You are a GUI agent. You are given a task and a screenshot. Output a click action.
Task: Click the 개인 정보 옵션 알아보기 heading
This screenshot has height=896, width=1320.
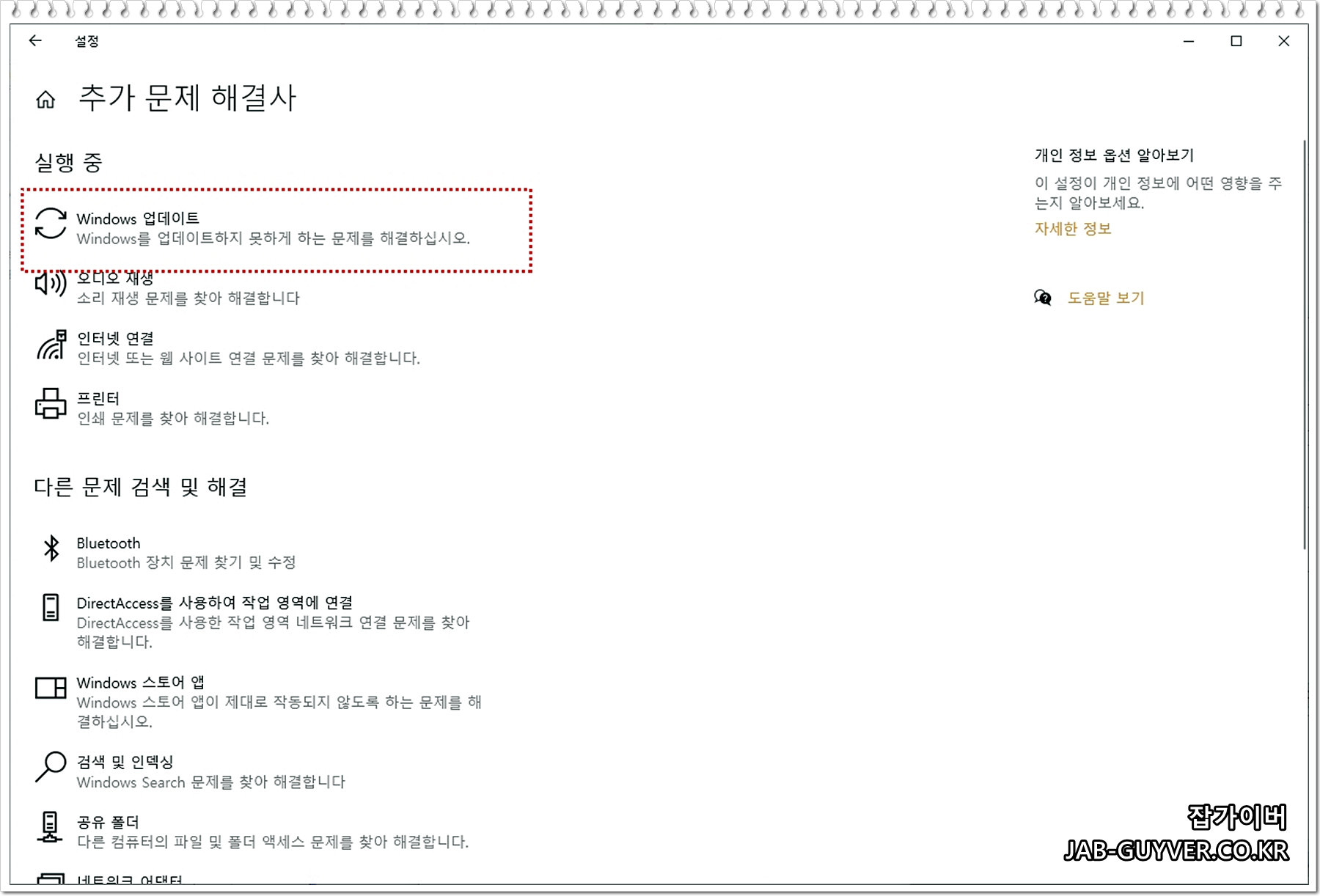[x=1114, y=155]
